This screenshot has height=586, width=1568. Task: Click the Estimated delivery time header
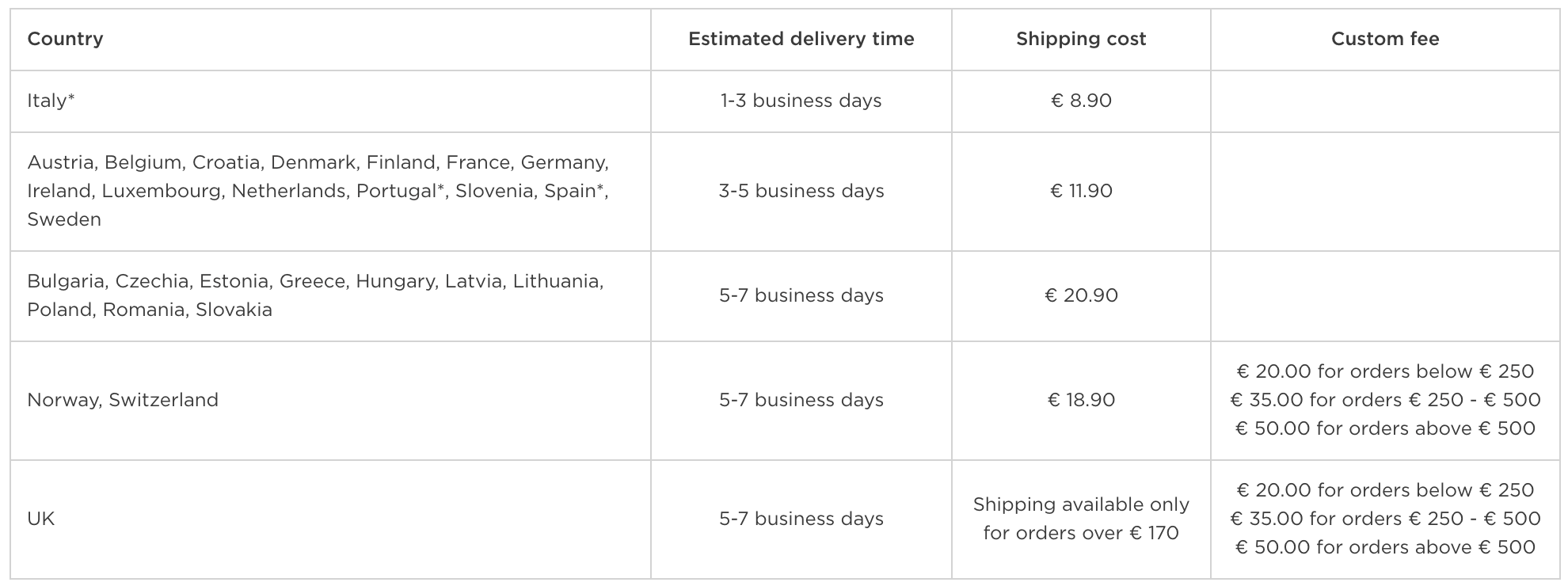(x=801, y=39)
